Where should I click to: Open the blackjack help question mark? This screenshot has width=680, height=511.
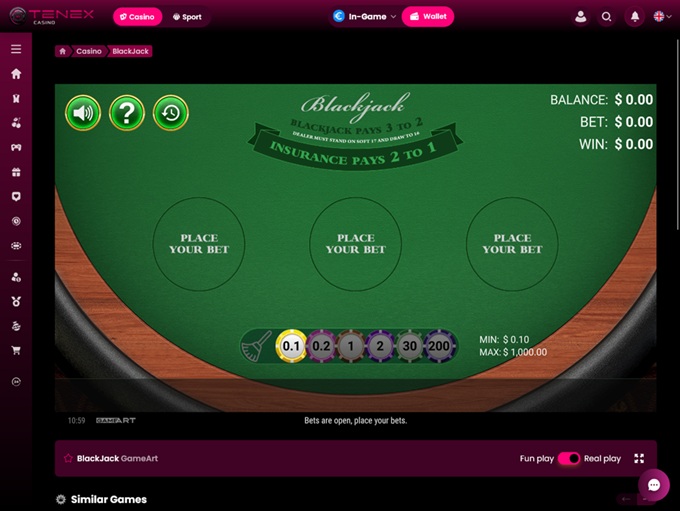click(127, 113)
